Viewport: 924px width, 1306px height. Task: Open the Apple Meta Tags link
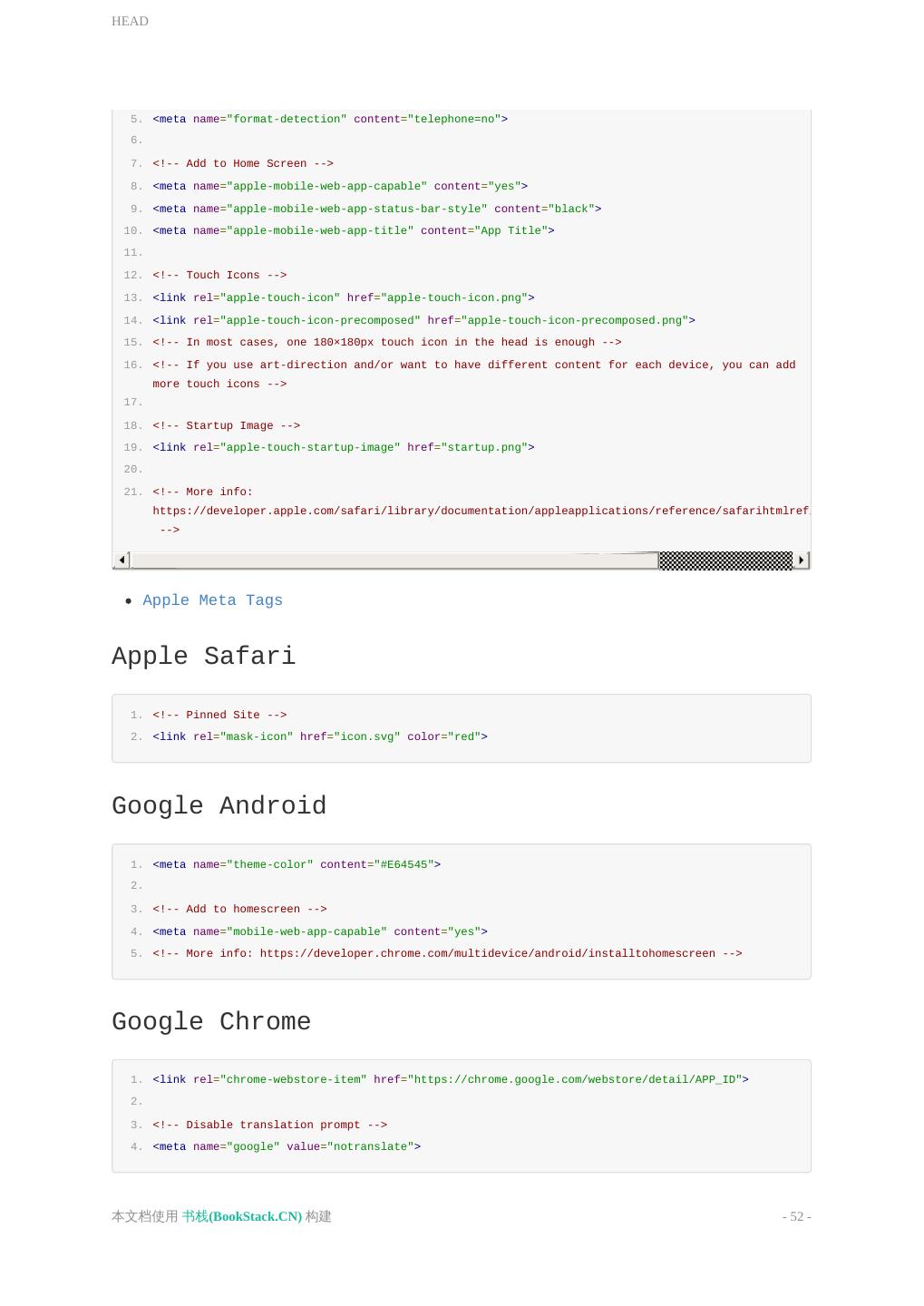pos(212,600)
